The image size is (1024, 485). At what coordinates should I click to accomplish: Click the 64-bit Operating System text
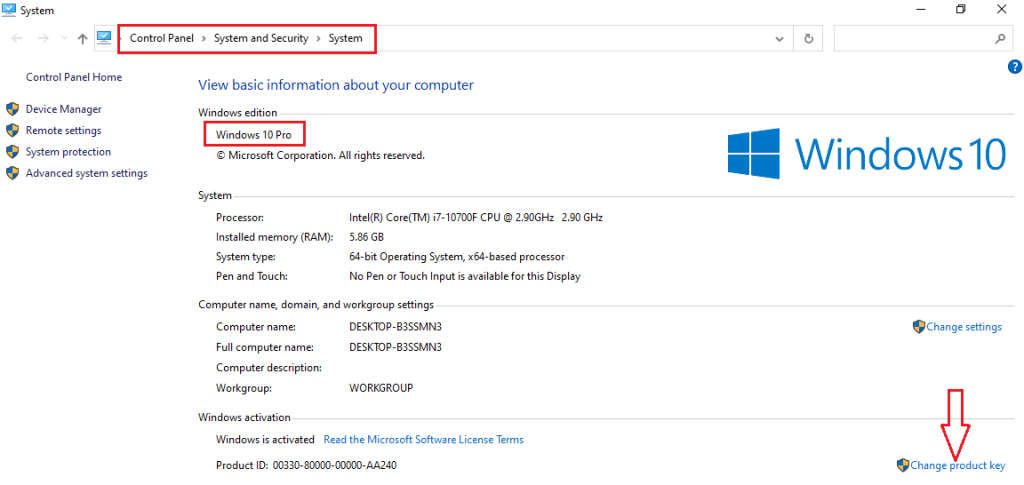(x=457, y=257)
